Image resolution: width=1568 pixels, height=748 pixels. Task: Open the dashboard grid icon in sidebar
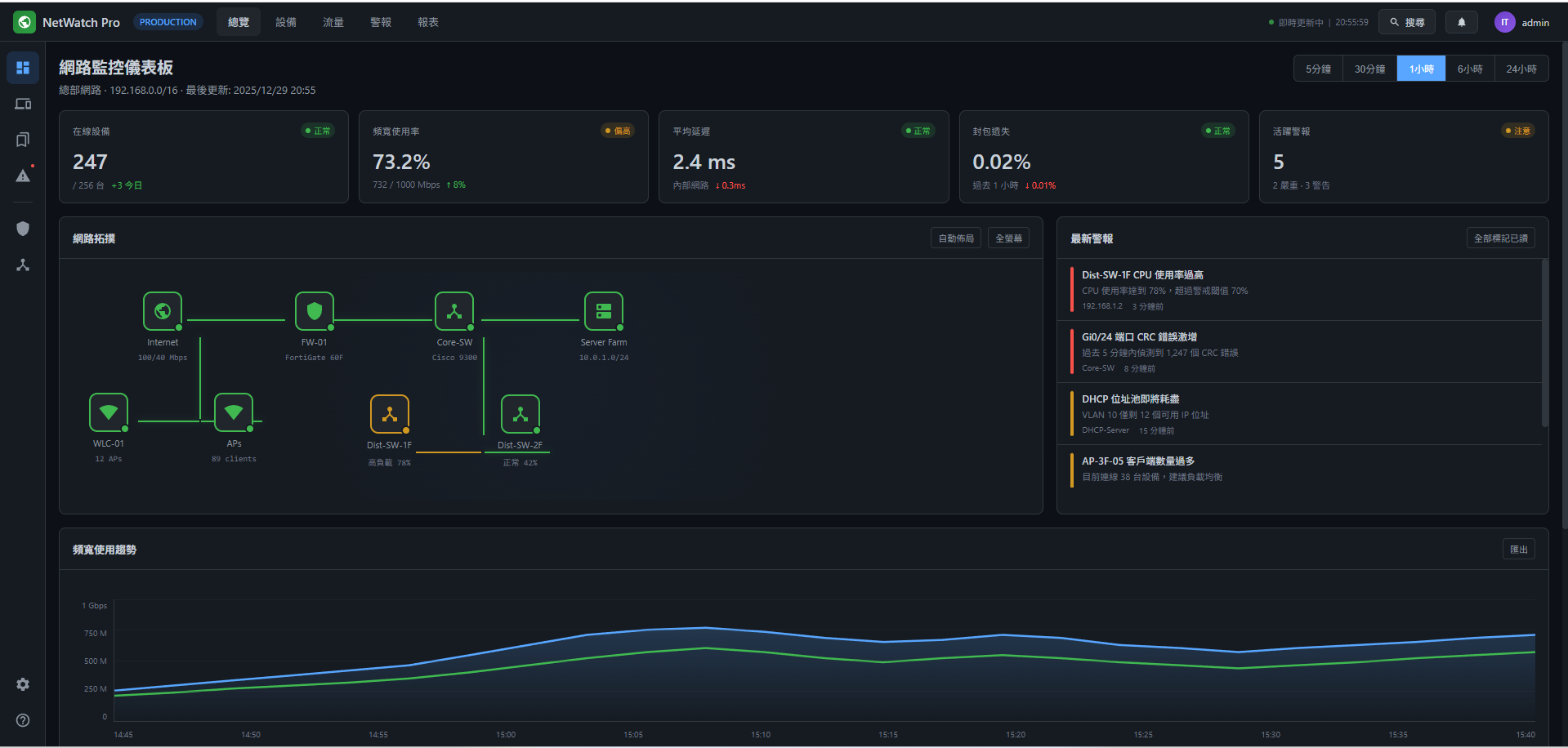click(23, 68)
